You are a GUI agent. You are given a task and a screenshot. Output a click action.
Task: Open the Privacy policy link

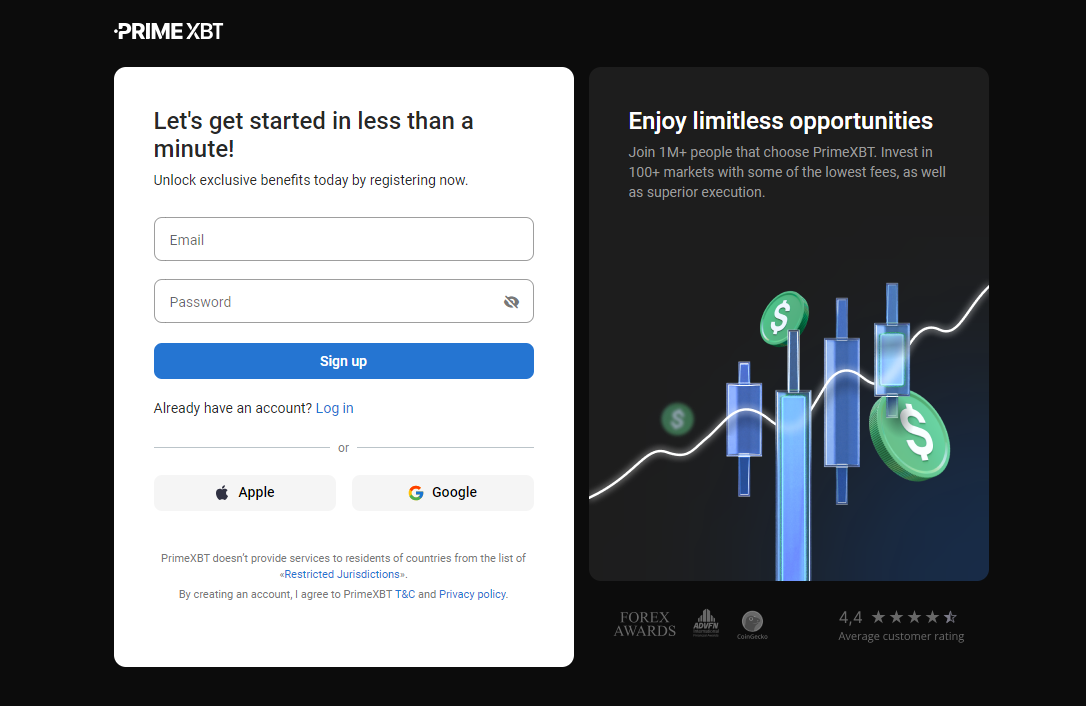click(x=472, y=594)
